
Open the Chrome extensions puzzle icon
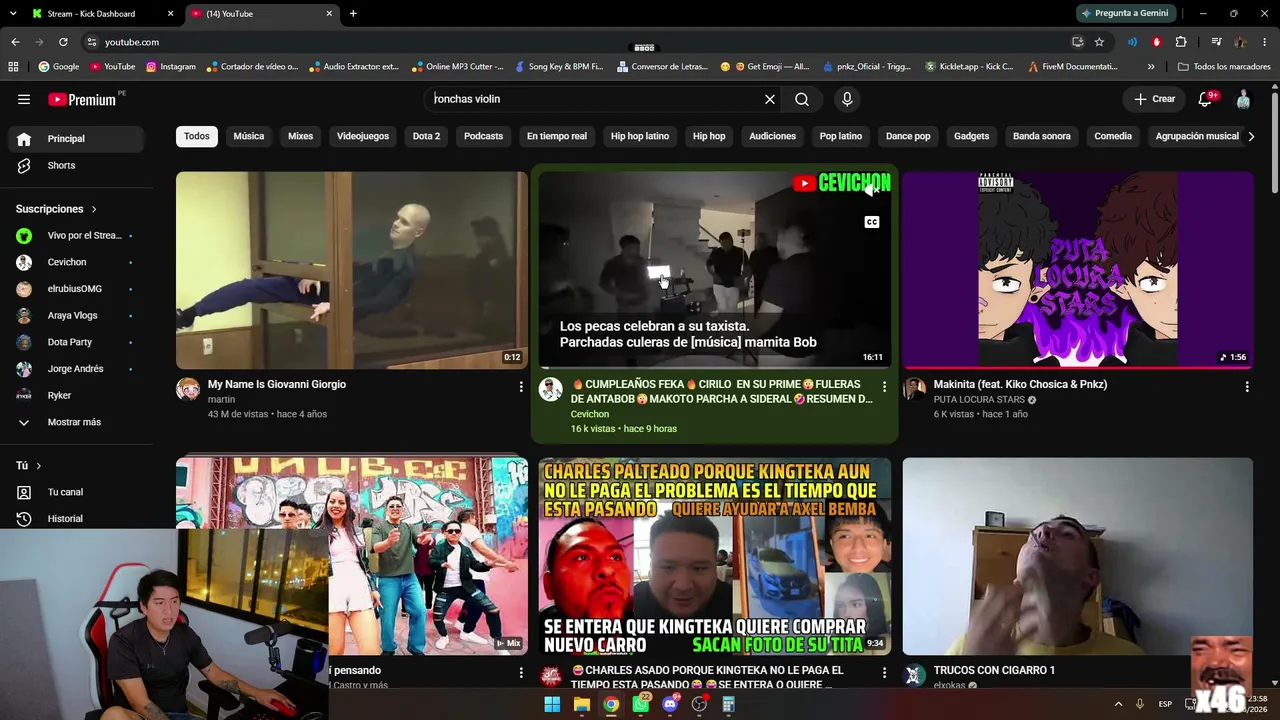pos(1181,42)
